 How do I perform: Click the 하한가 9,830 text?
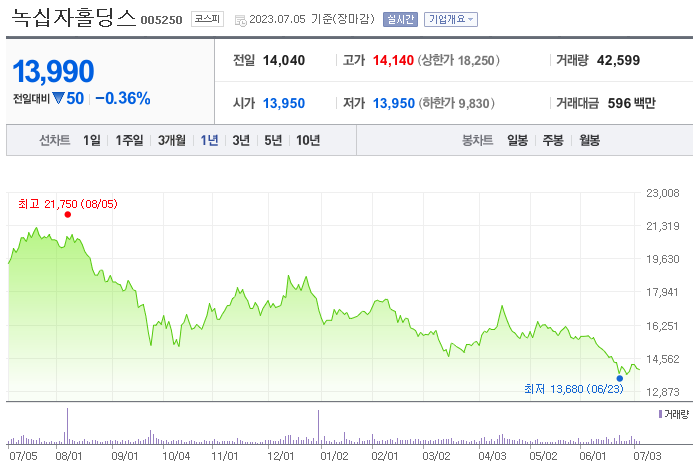point(456,103)
